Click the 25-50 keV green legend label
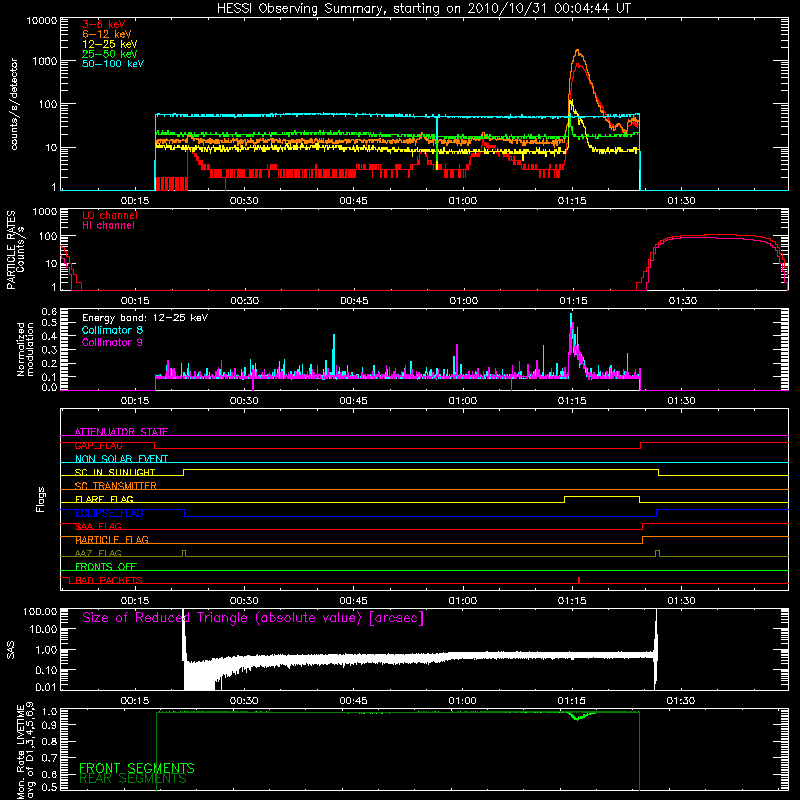This screenshot has width=800, height=800. pos(110,54)
